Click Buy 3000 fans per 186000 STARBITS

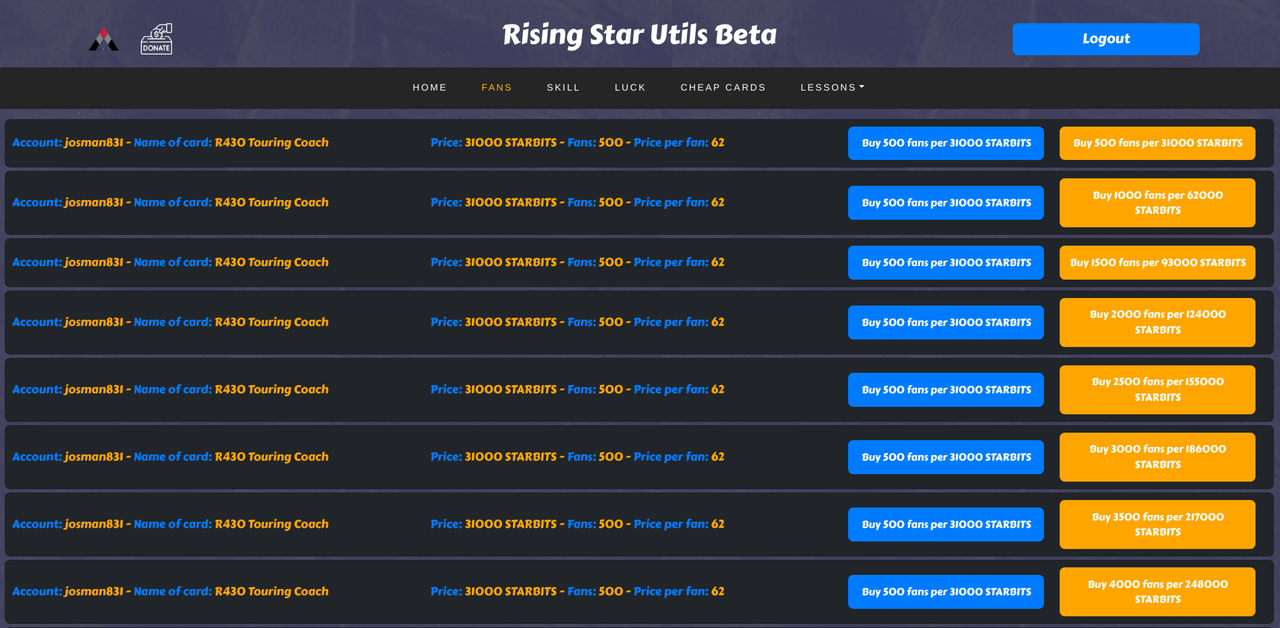tap(1157, 457)
